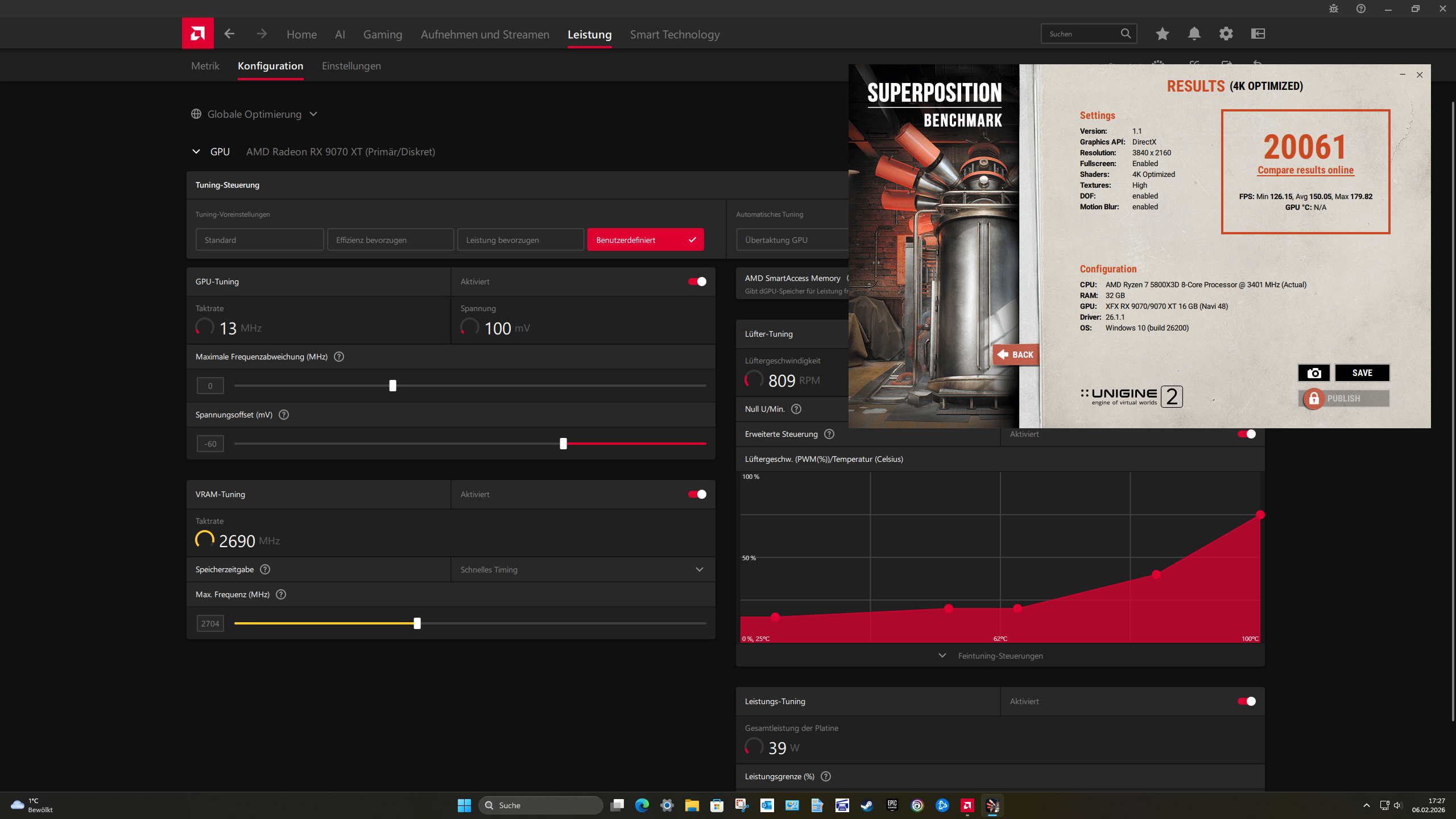This screenshot has width=1456, height=819.
Task: Save the benchmark result with SAVE
Action: [1363, 373]
